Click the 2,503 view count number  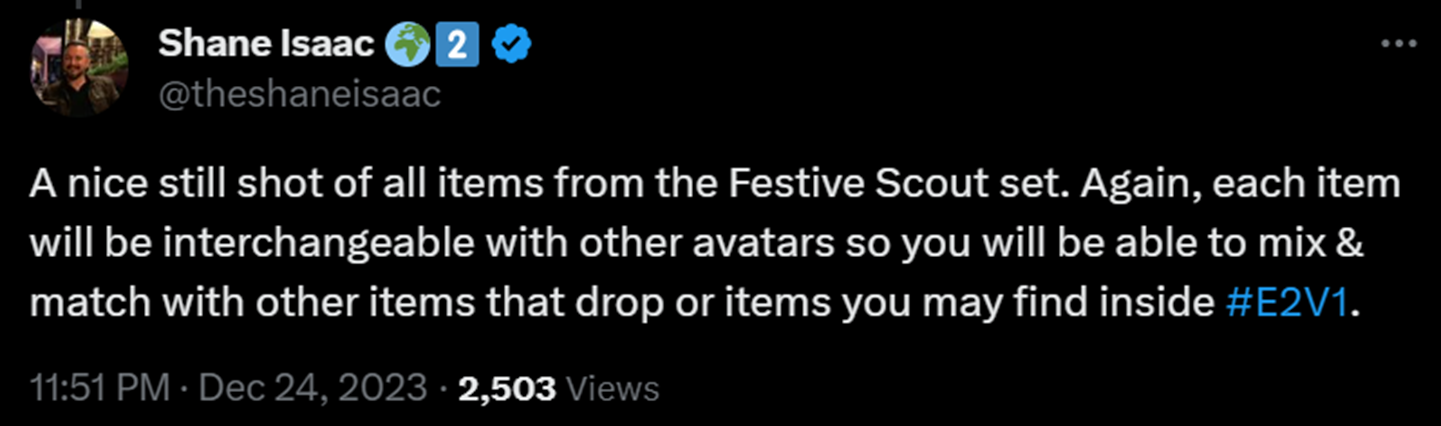click(x=507, y=388)
